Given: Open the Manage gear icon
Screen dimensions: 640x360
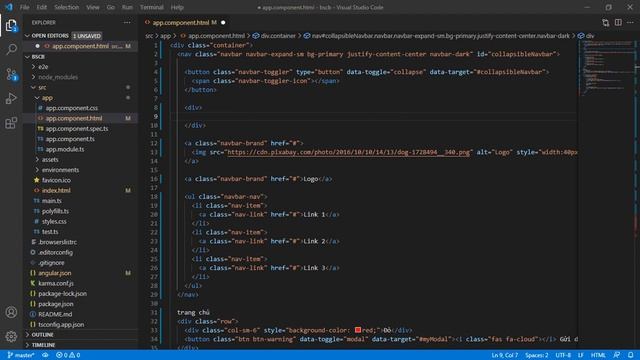Looking at the screenshot, I should [11, 336].
